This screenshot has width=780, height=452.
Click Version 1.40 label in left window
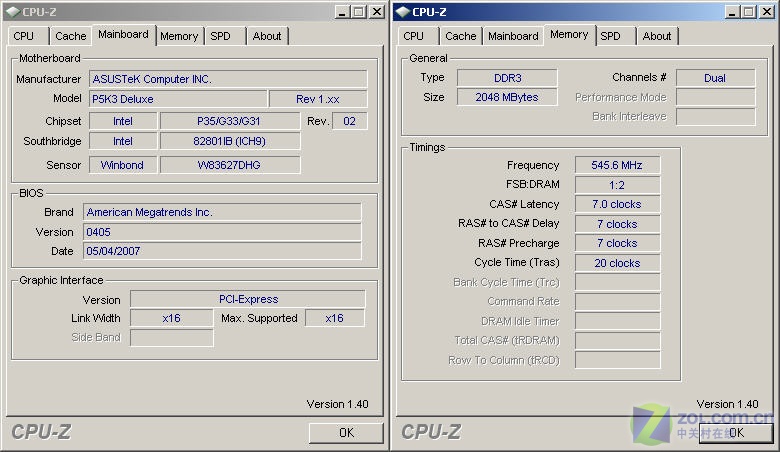337,404
